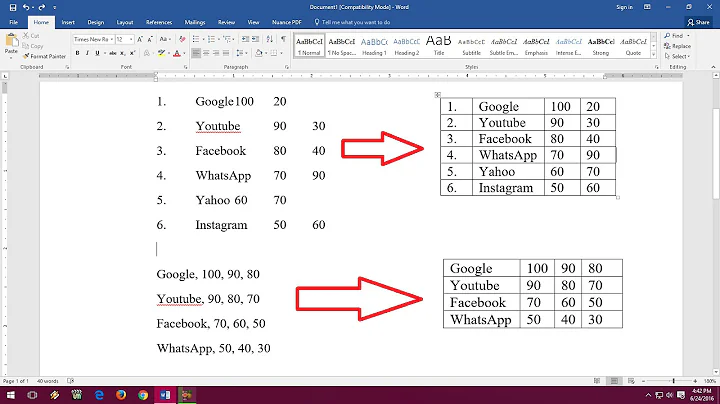The image size is (720, 404).
Task: Toggle Subscript formatting
Action: (123, 53)
